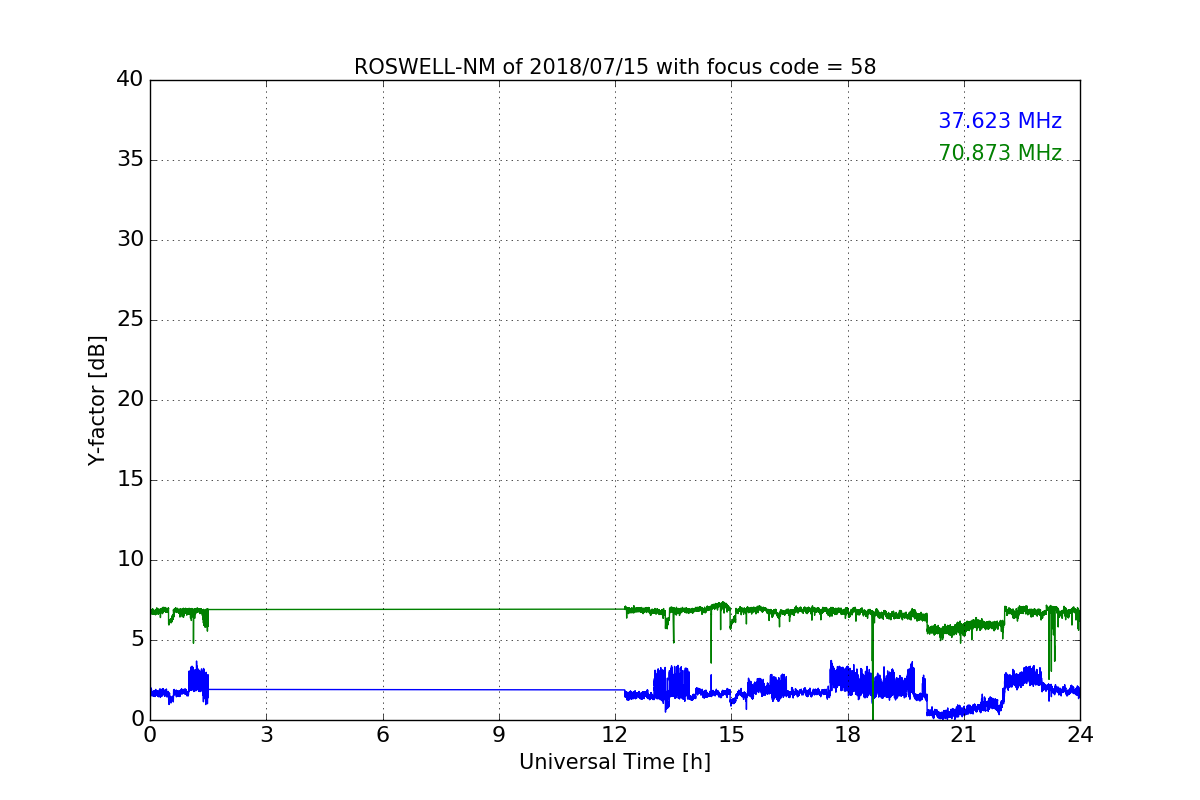Click the y-axis tick label 5
1200x800 pixels.
[137, 640]
